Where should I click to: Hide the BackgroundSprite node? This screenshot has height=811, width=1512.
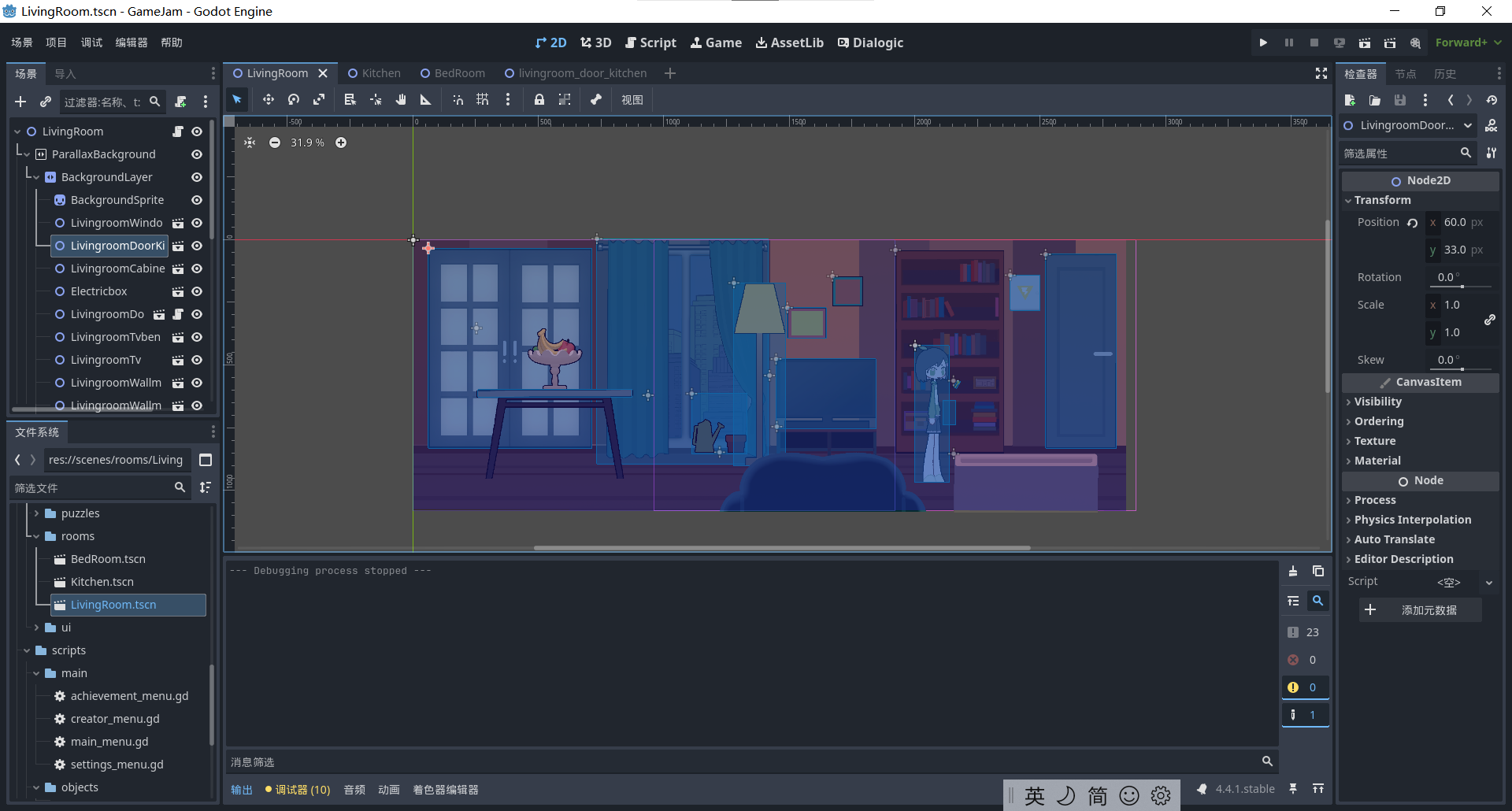pos(197,200)
